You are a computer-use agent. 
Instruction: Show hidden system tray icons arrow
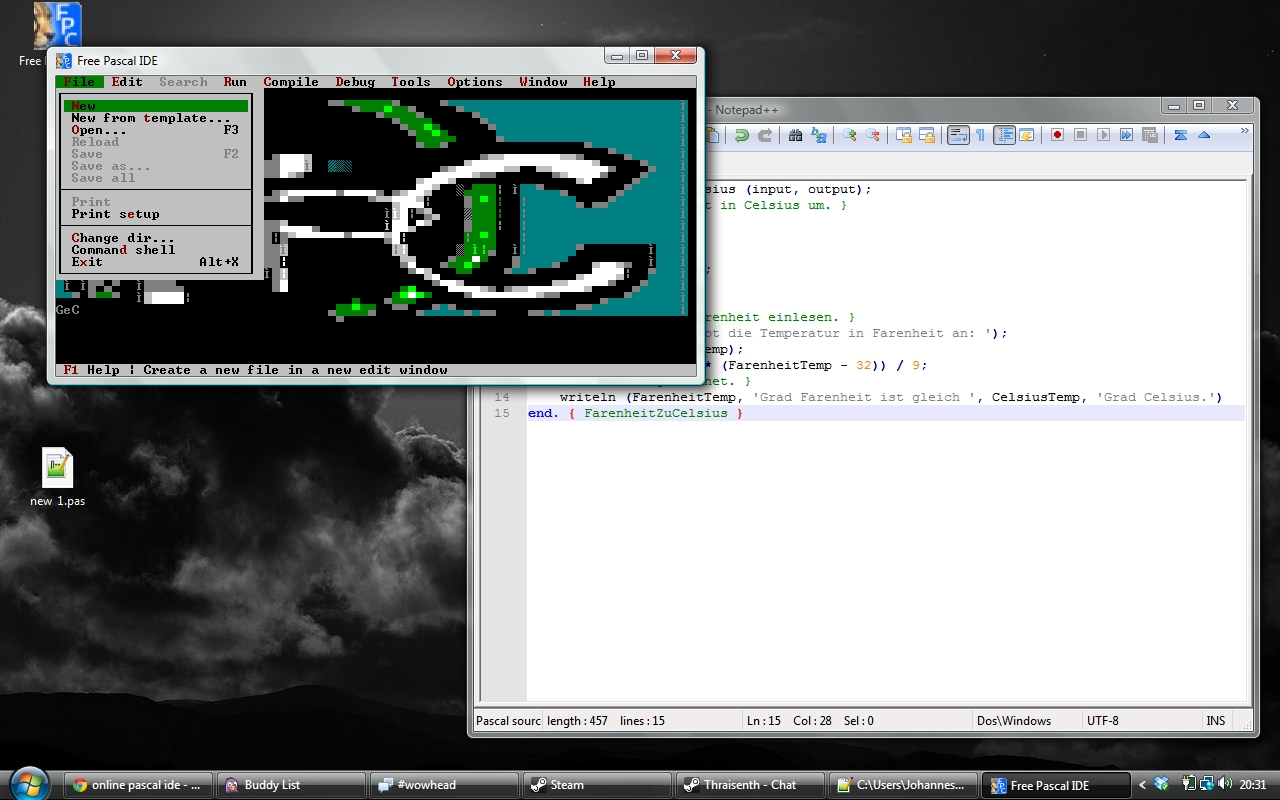[x=1142, y=785]
